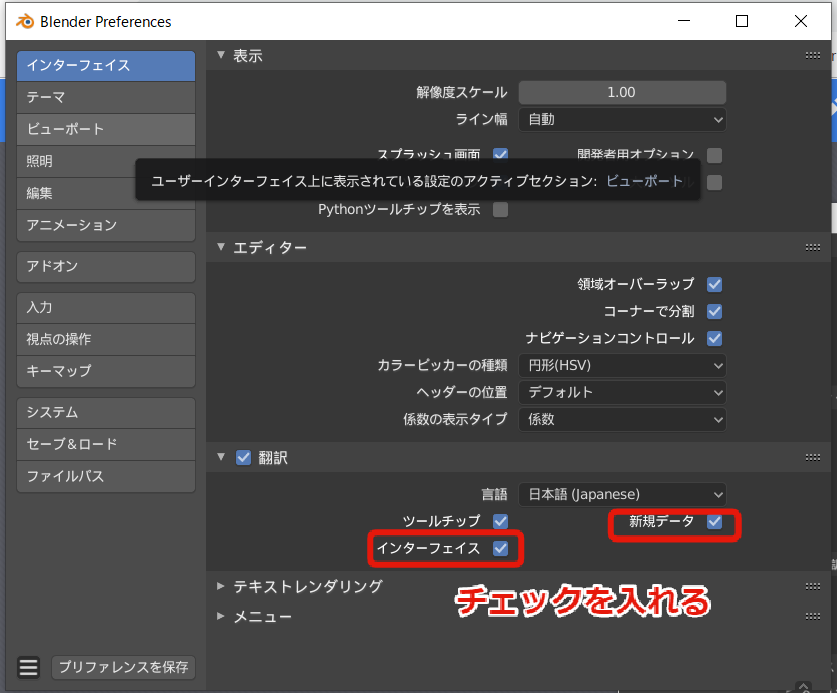This screenshot has height=693, width=837.
Task: Open the hamburger menu beside the save preferences button
Action: click(x=29, y=667)
